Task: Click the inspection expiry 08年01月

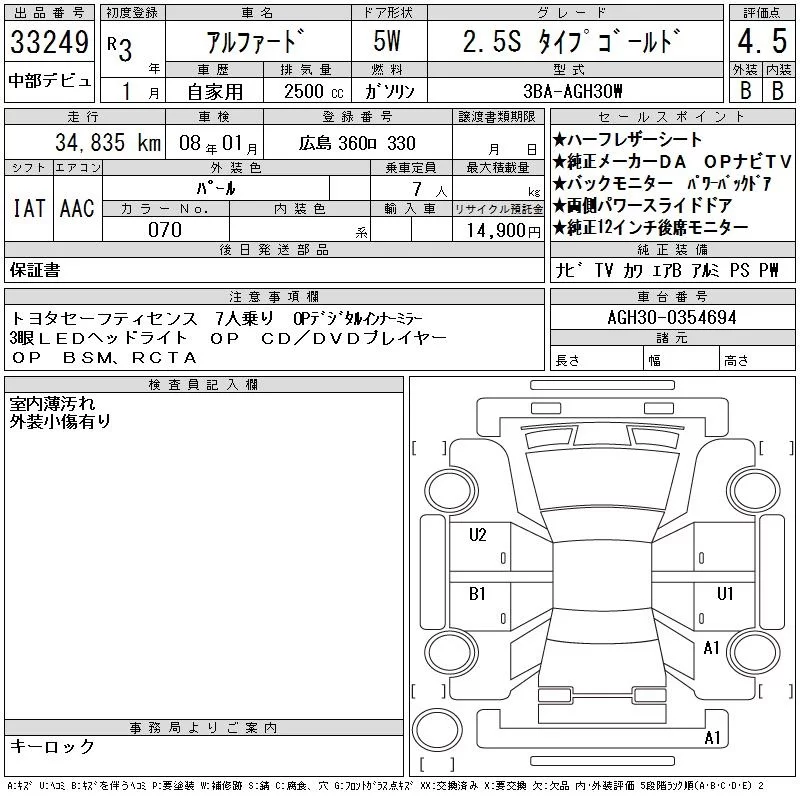Action: (x=218, y=144)
